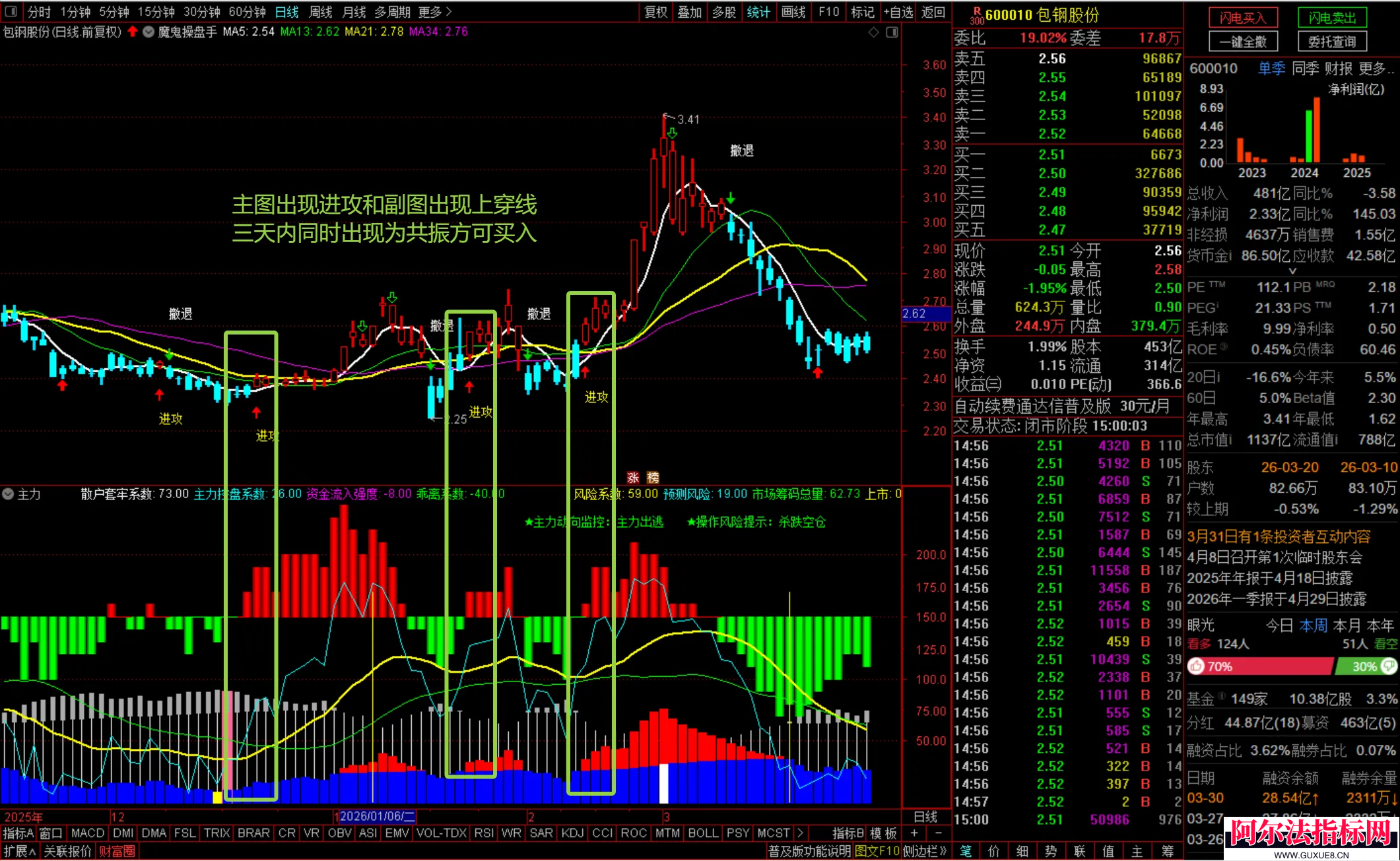Select the MACD indicator tab
This screenshot has width=1400, height=861.
click(x=88, y=833)
